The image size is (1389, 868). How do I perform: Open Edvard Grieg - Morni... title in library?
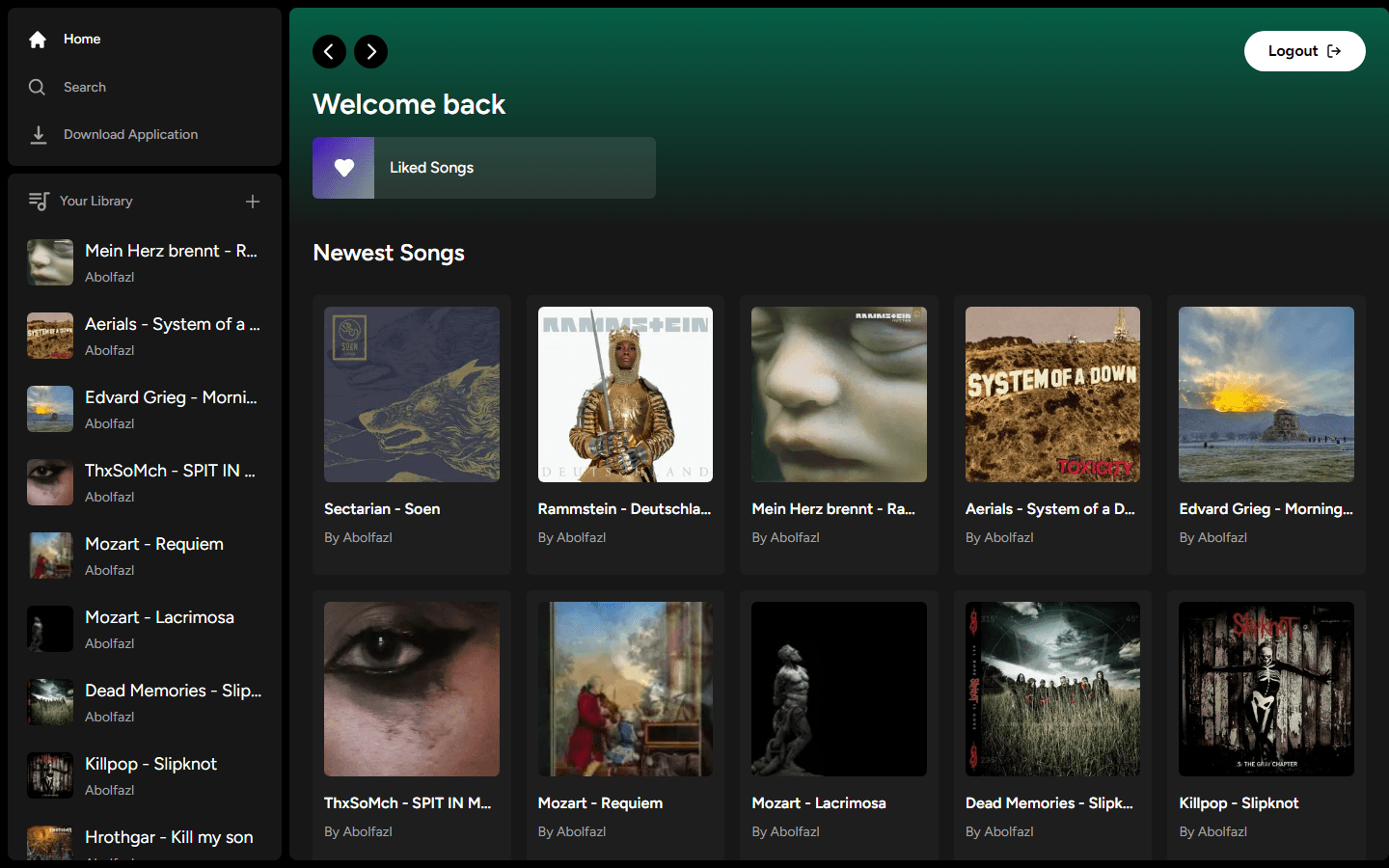(x=171, y=397)
